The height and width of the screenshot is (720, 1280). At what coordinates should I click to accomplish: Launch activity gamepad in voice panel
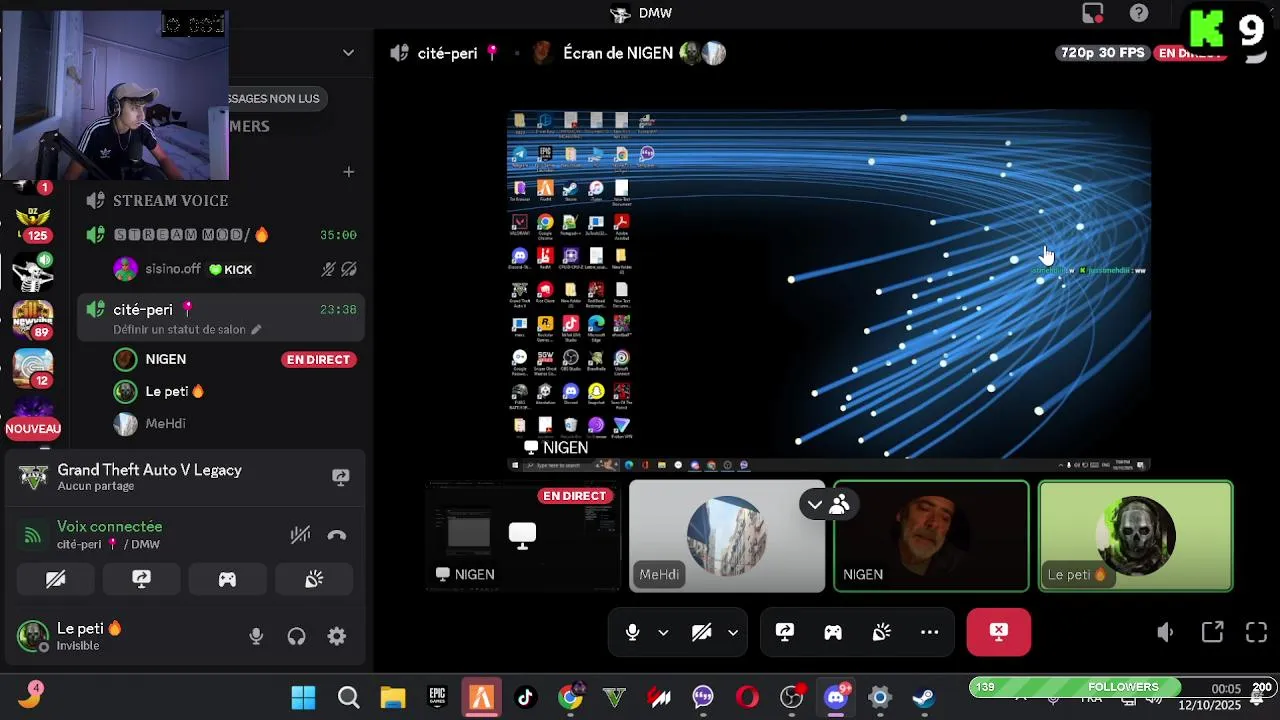[x=227, y=579]
